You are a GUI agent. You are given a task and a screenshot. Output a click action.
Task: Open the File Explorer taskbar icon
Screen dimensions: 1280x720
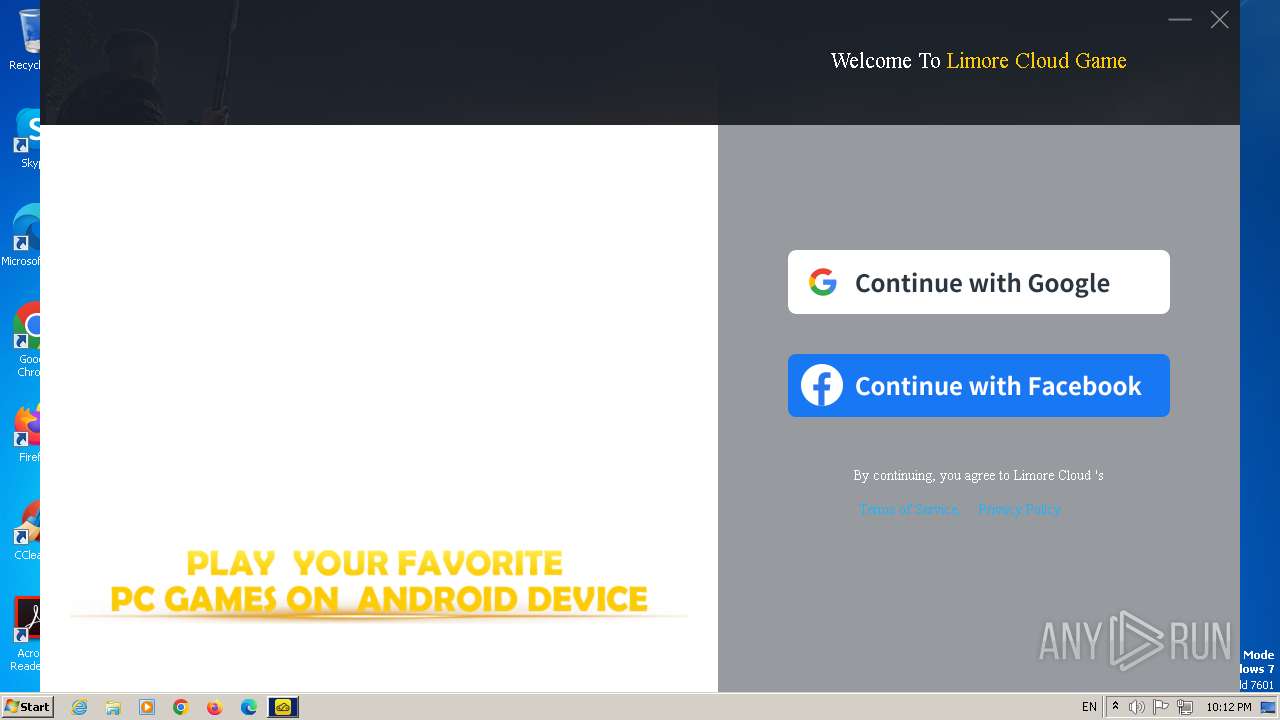(113, 707)
